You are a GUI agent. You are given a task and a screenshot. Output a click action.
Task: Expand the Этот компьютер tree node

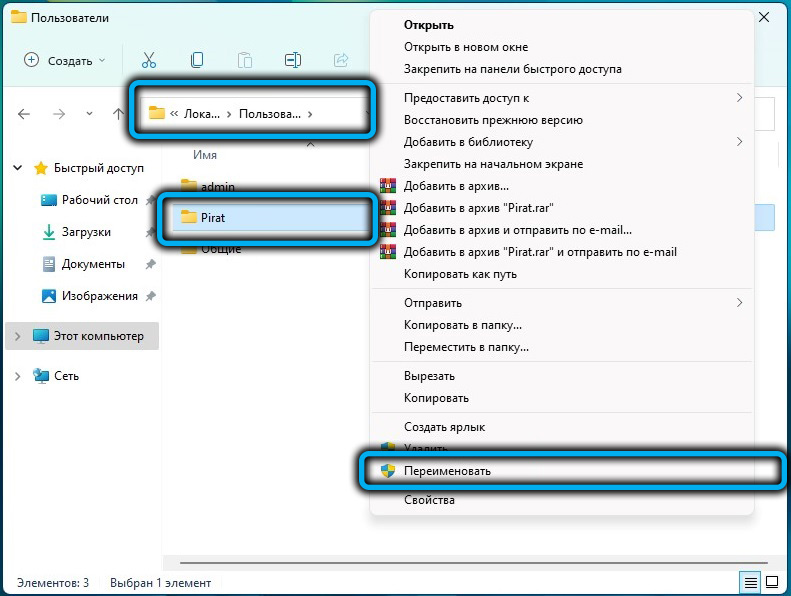pyautogui.click(x=17, y=336)
